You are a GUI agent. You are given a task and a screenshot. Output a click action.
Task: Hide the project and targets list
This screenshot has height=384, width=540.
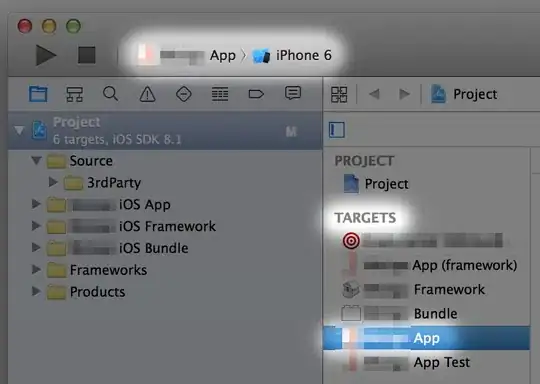[336, 130]
